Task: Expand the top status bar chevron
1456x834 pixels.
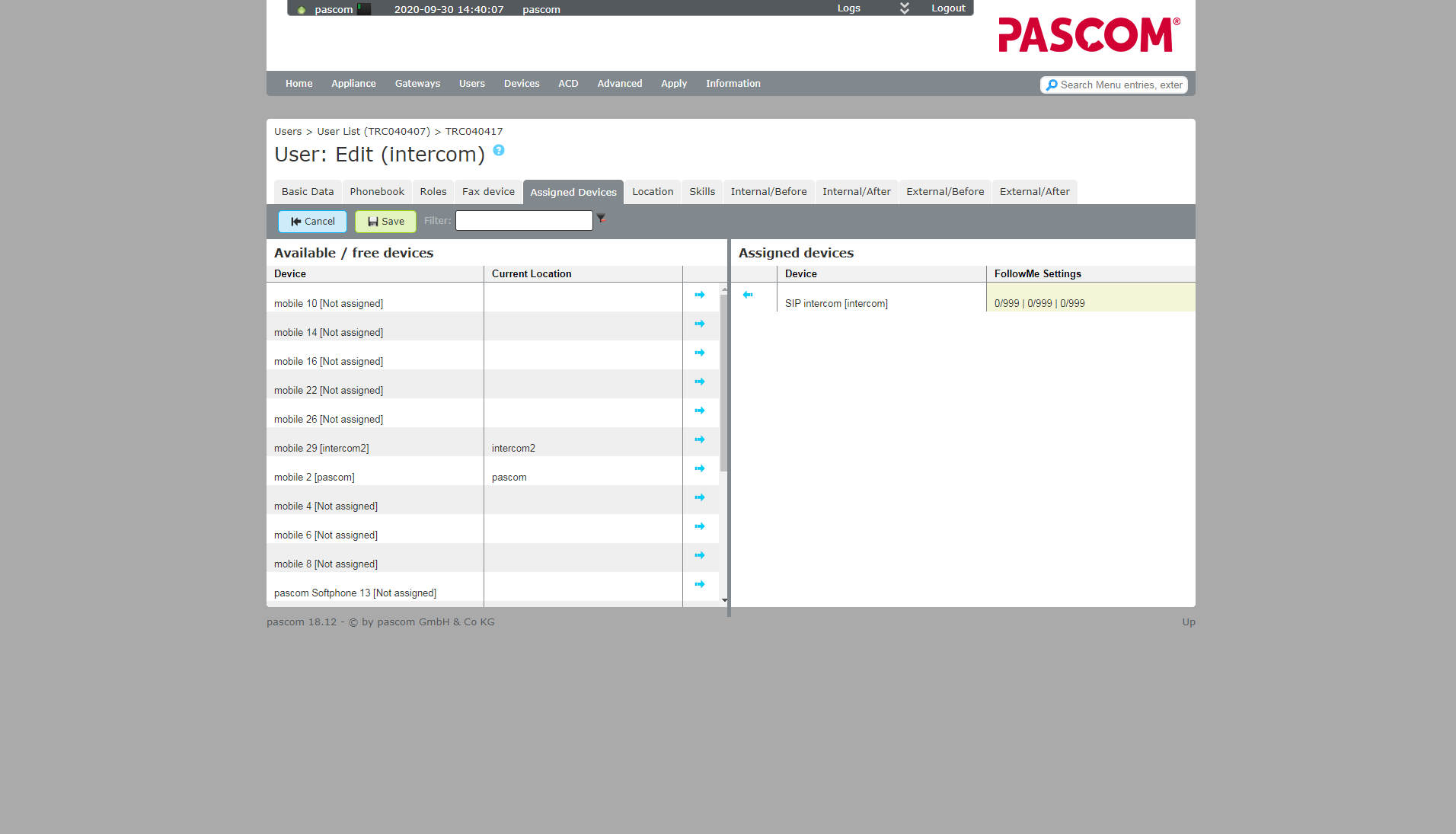Action: pos(904,8)
